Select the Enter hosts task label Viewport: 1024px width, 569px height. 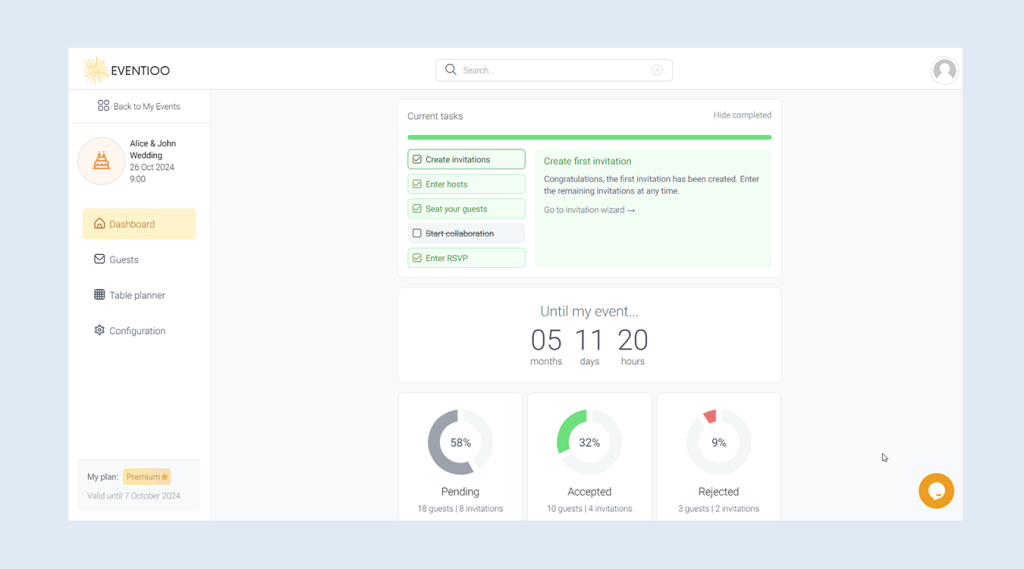point(446,184)
